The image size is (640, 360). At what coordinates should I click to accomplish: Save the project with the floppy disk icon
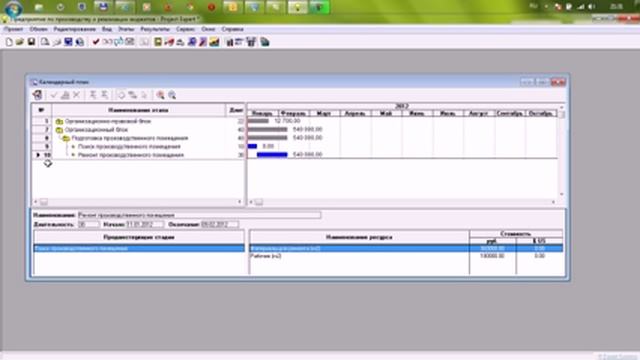point(31,42)
